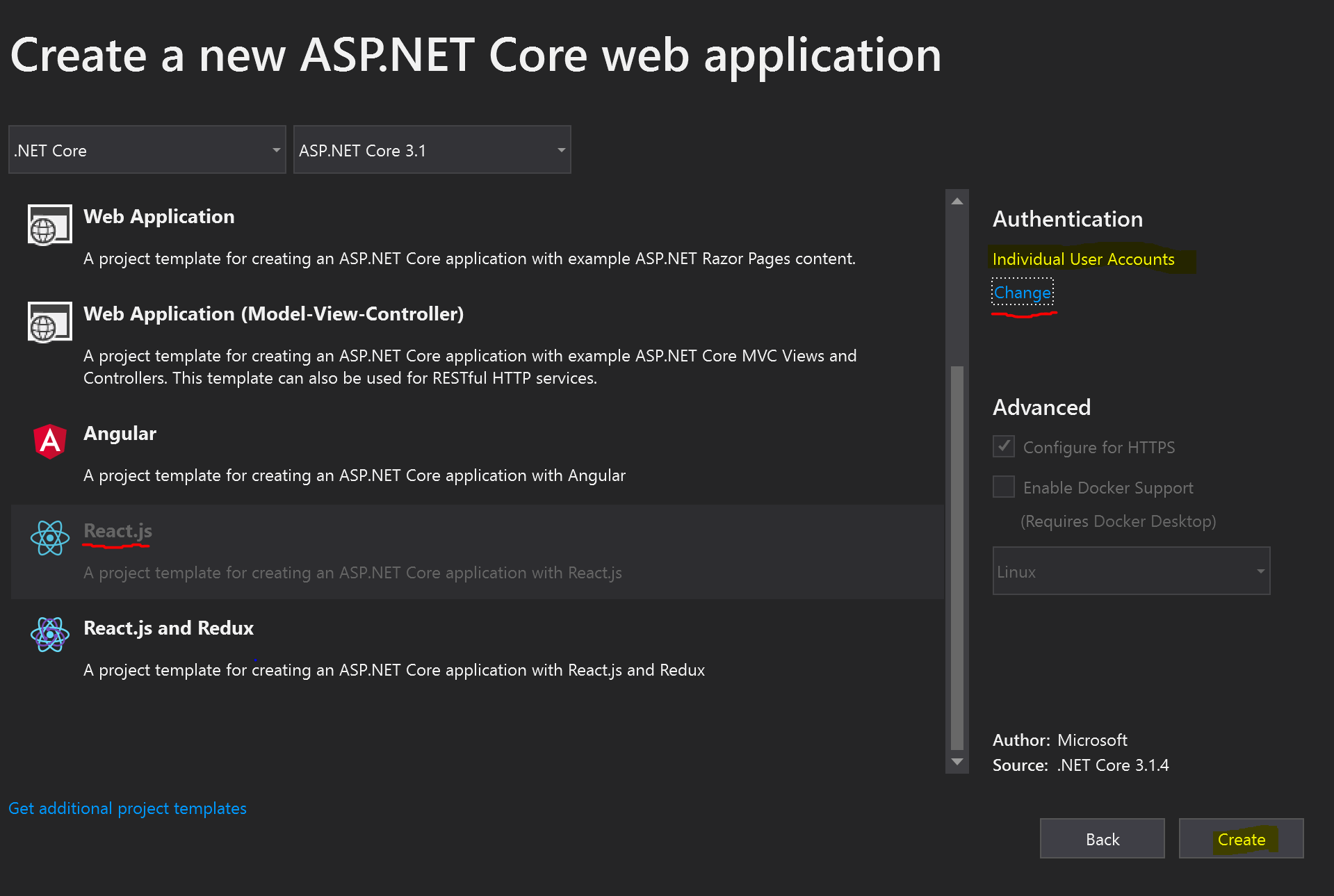Viewport: 1334px width, 896px height.
Task: Click the React.js atom icon
Action: click(50, 538)
